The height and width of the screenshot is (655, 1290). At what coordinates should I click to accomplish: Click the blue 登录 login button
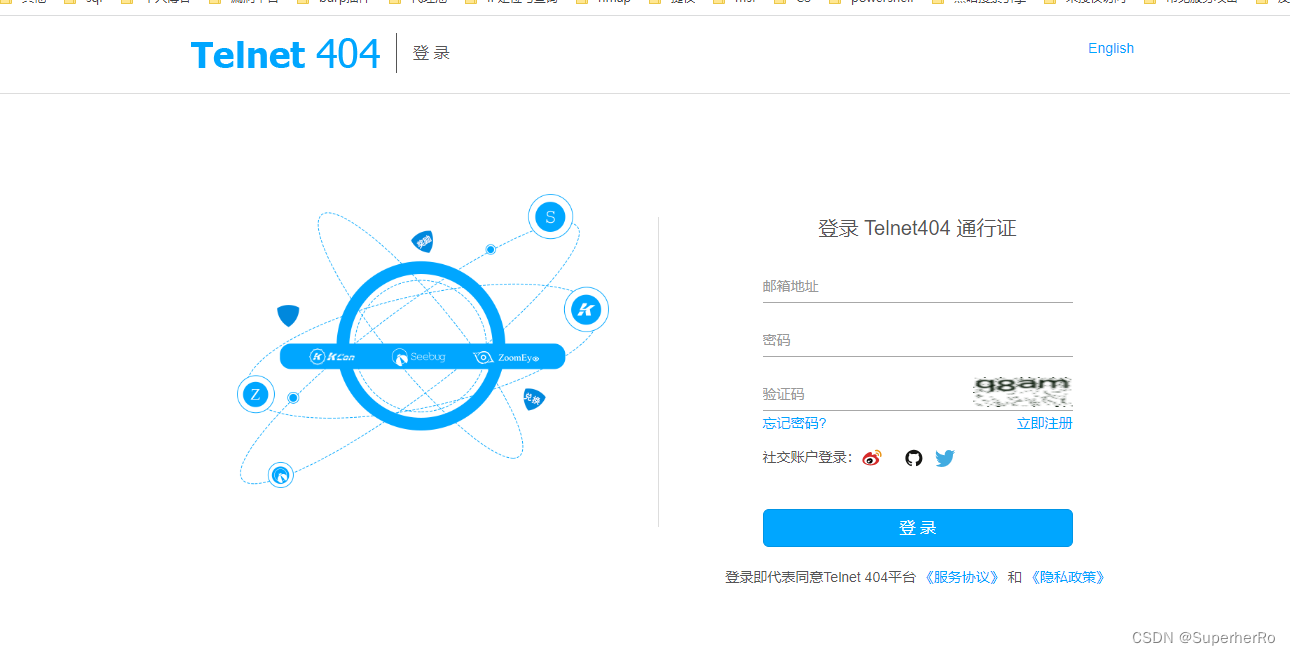coord(917,528)
